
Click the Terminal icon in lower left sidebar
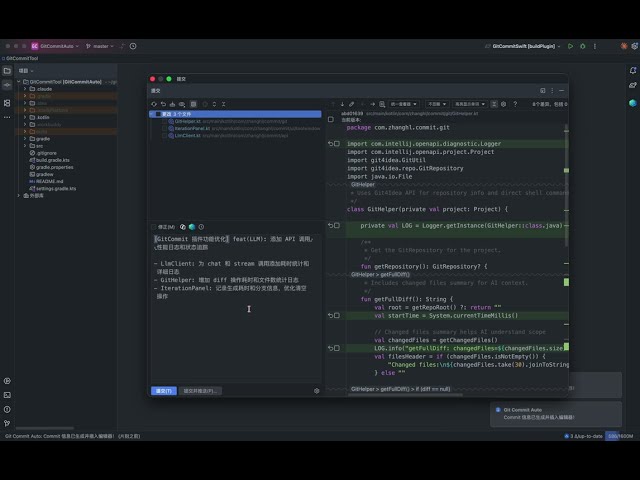(x=7, y=395)
